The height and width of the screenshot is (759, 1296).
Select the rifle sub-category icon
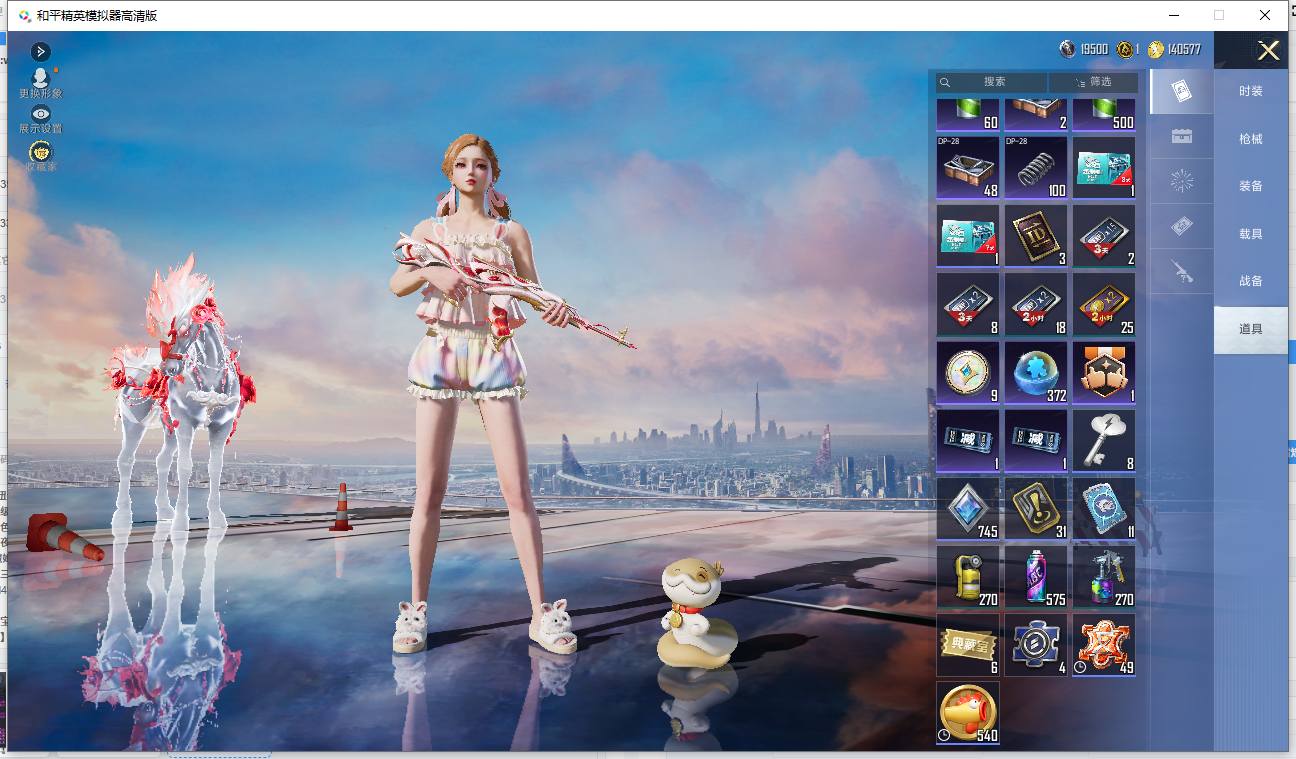pos(1182,271)
